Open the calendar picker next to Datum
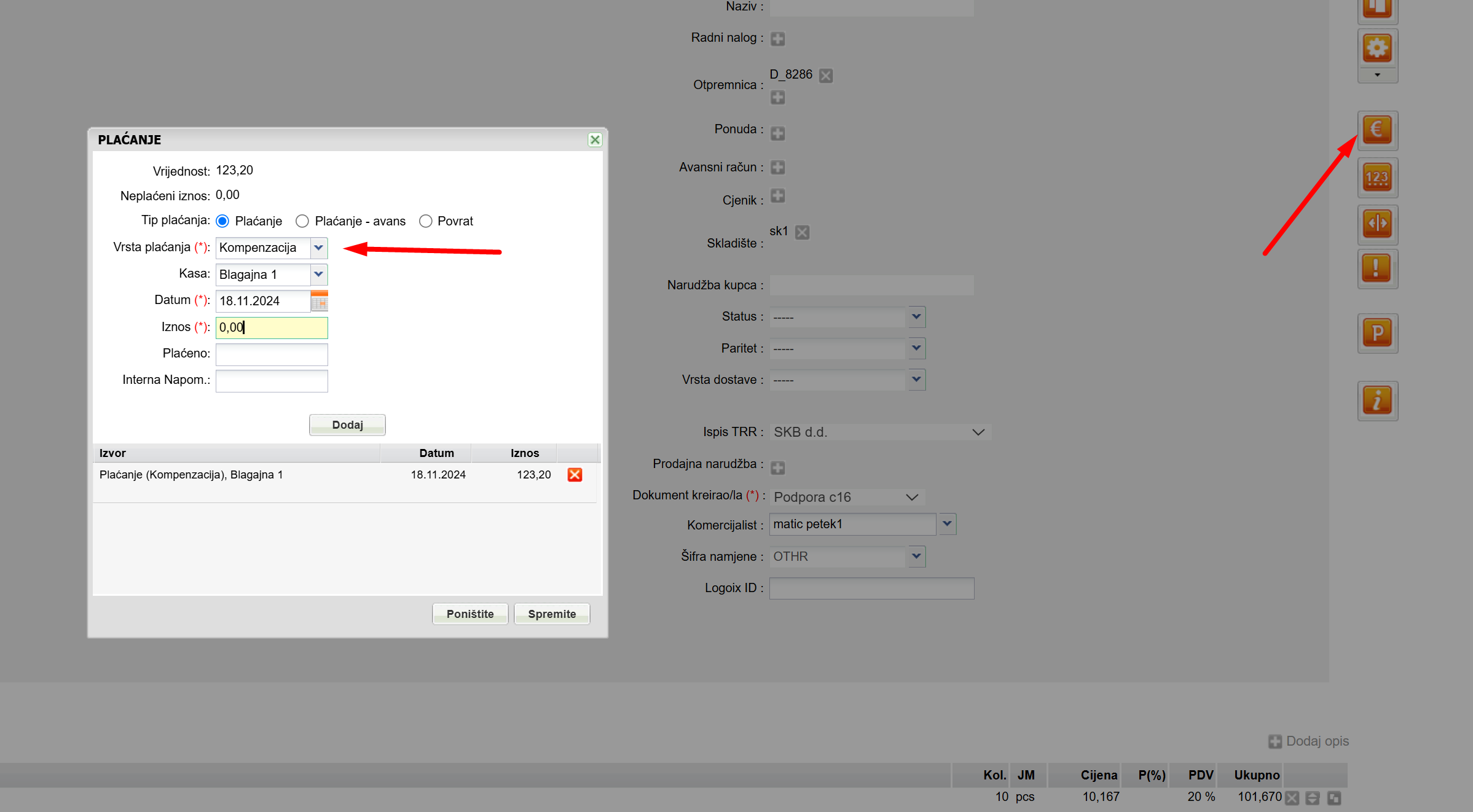 click(x=319, y=301)
